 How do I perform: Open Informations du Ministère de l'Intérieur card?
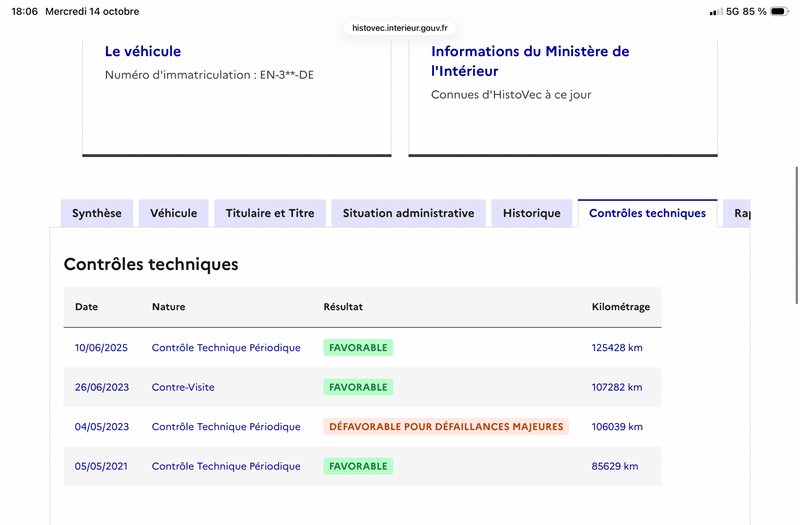pyautogui.click(x=530, y=61)
